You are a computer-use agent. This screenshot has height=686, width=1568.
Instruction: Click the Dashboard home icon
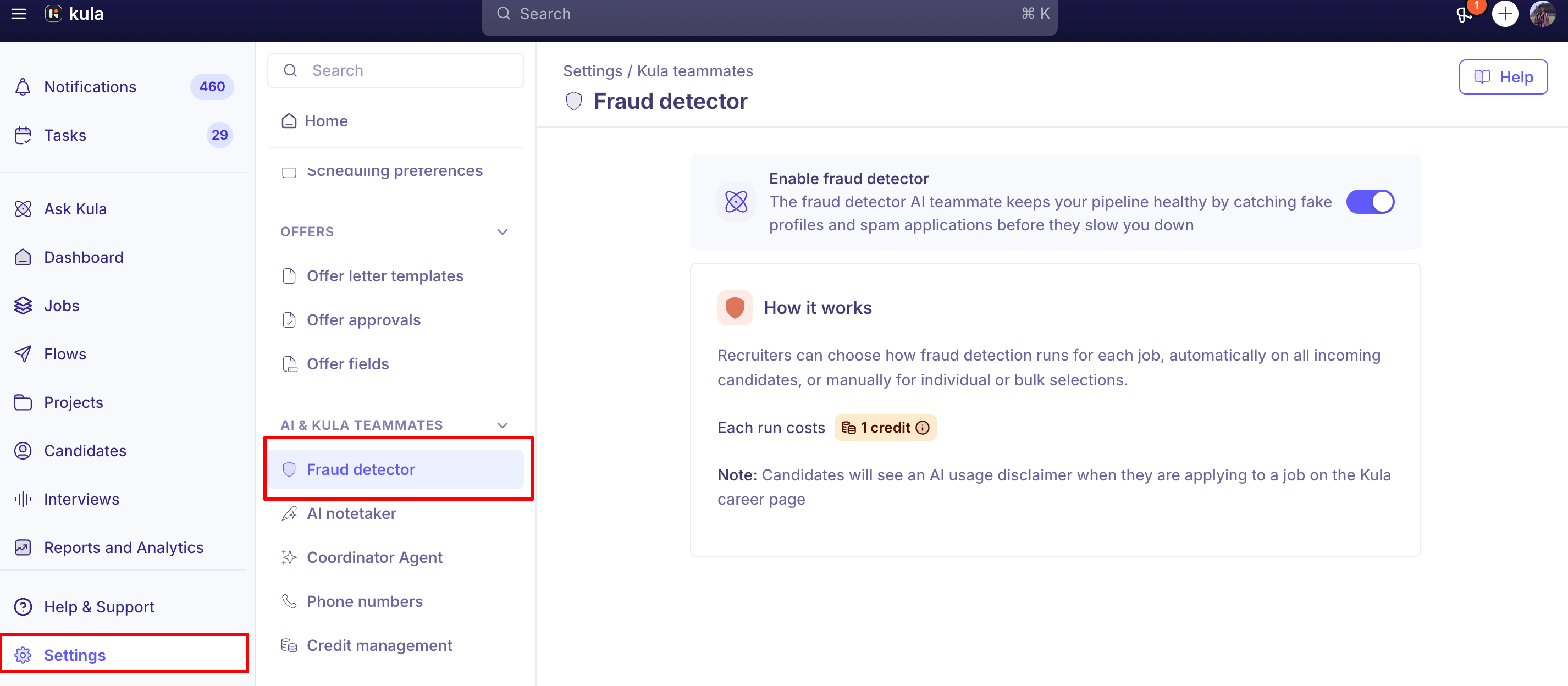pos(23,257)
